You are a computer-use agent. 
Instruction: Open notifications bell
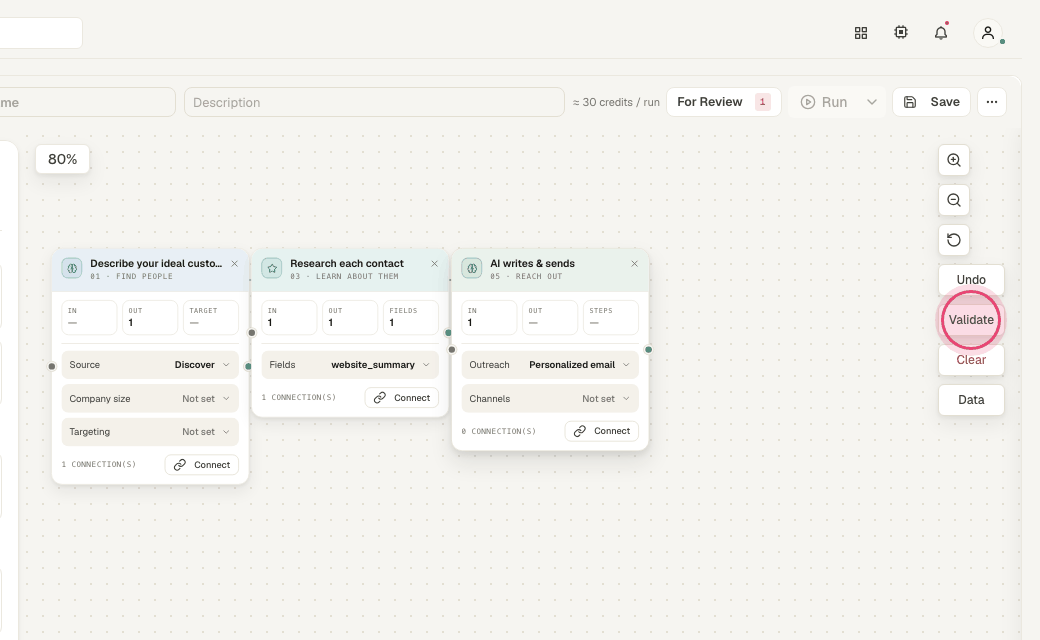click(941, 32)
